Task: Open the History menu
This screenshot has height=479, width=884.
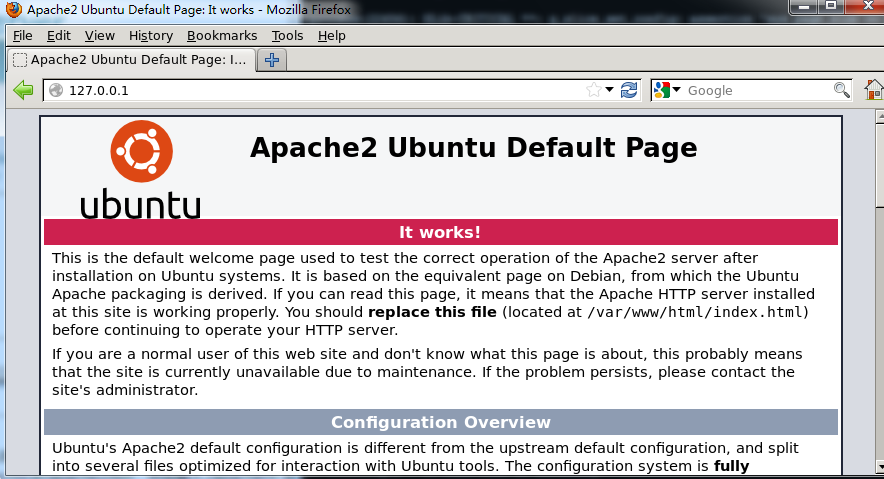Action: [151, 36]
